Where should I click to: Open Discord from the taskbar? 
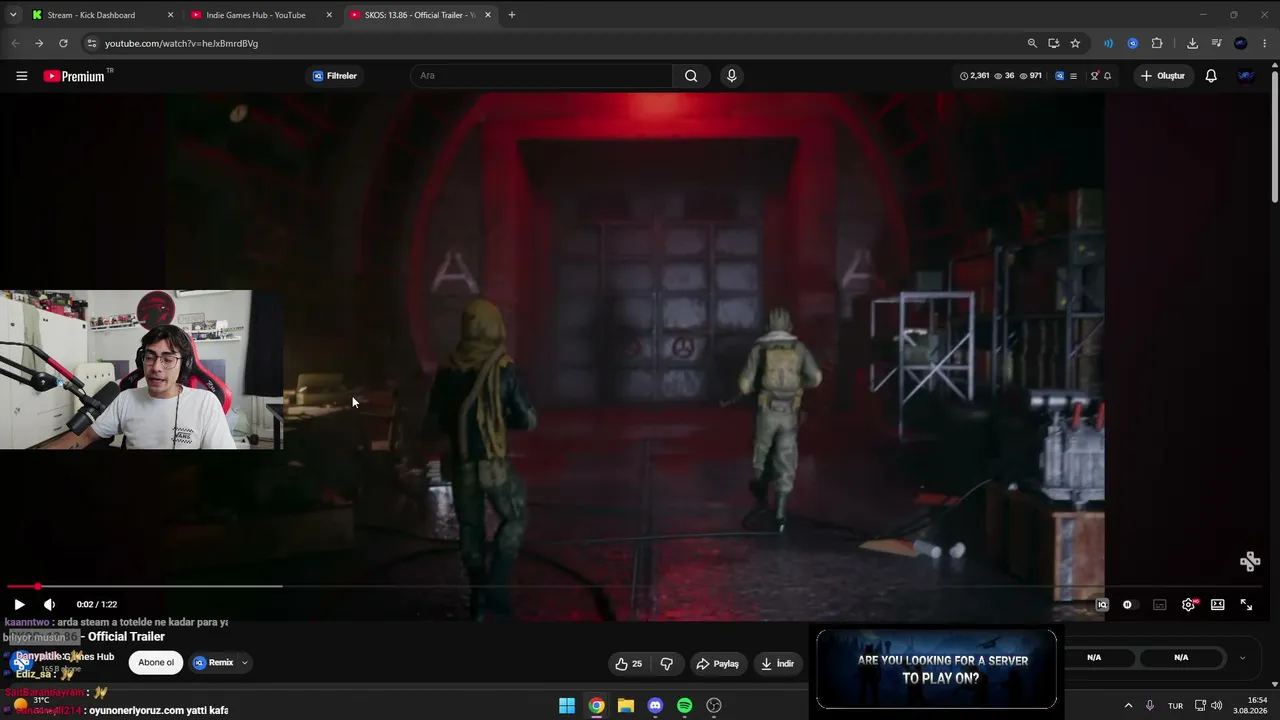pyautogui.click(x=655, y=706)
